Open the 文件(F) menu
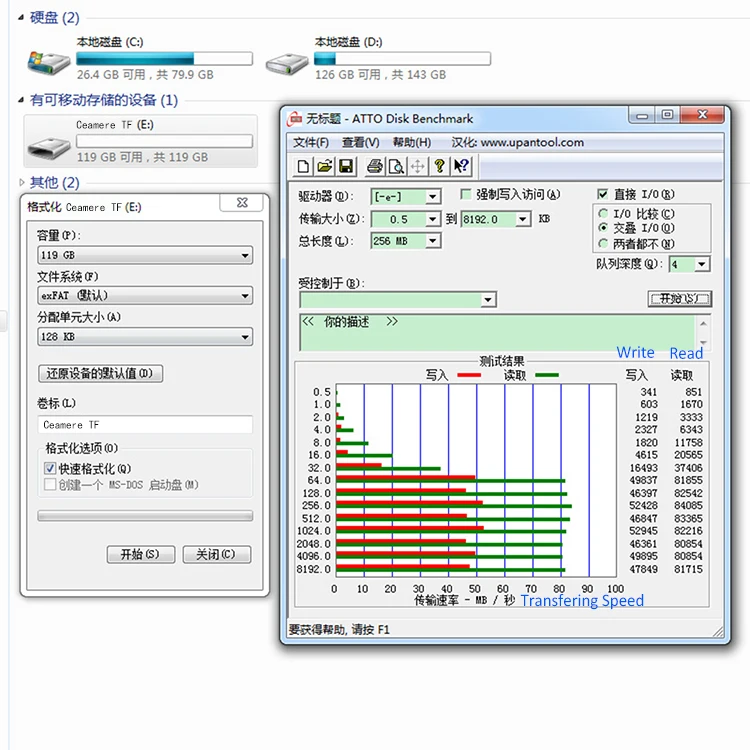750x750 pixels. click(x=310, y=143)
